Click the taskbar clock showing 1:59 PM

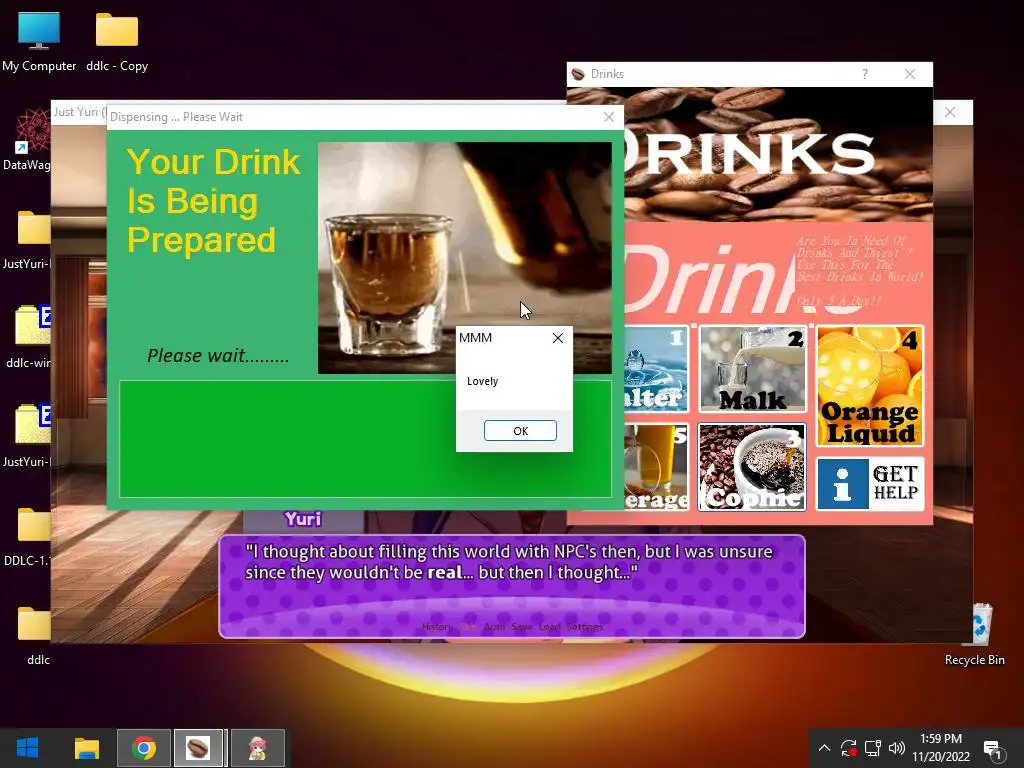pyautogui.click(x=940, y=748)
